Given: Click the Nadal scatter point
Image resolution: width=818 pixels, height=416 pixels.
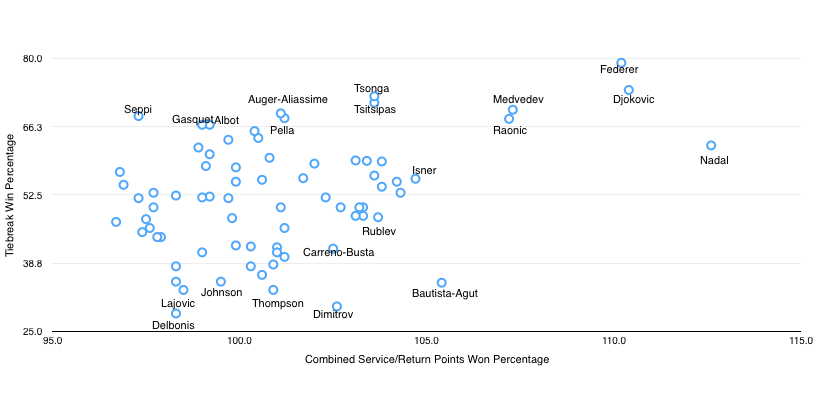Looking at the screenshot, I should tap(711, 146).
